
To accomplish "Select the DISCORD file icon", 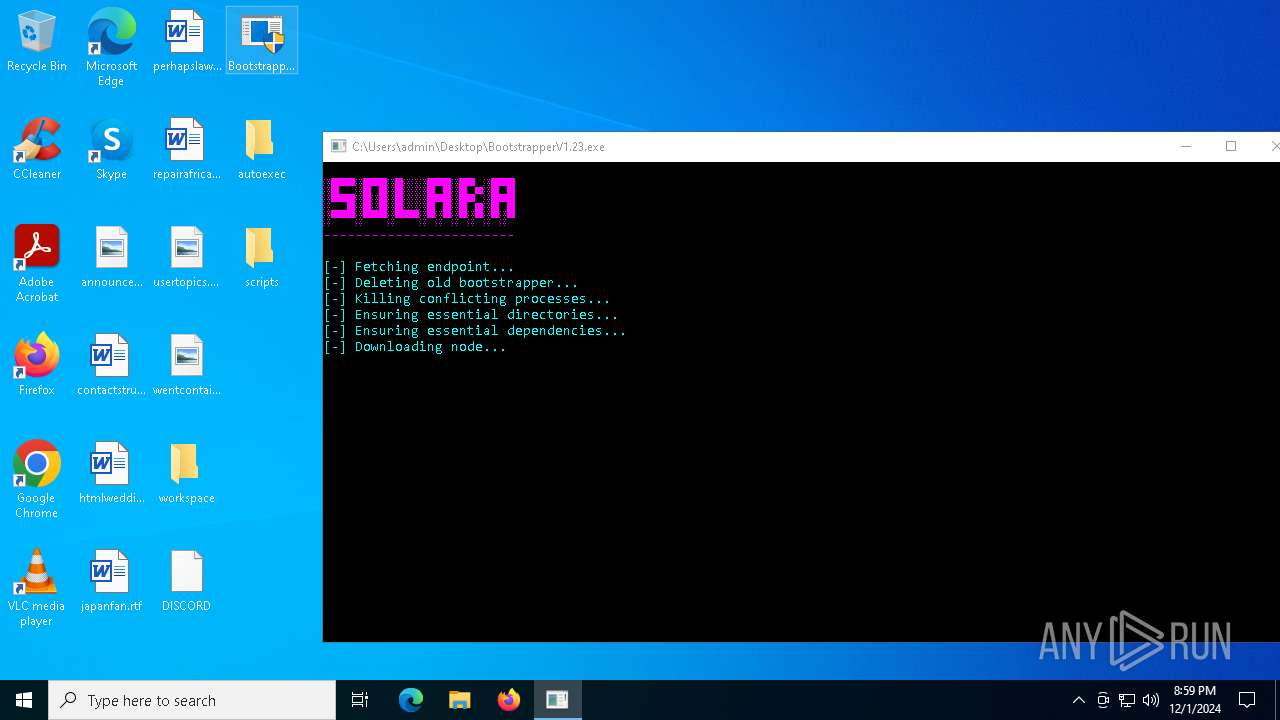I will tap(186, 582).
